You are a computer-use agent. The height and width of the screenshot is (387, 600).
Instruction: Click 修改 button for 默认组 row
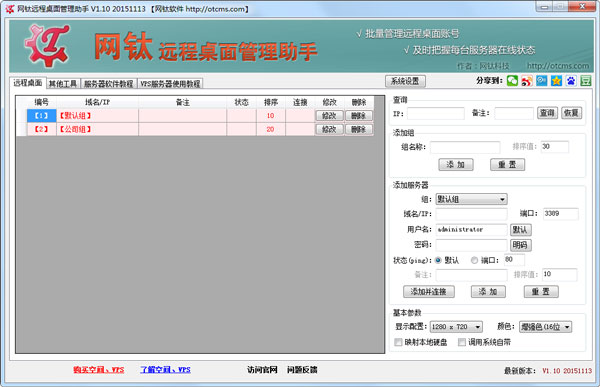coord(329,116)
